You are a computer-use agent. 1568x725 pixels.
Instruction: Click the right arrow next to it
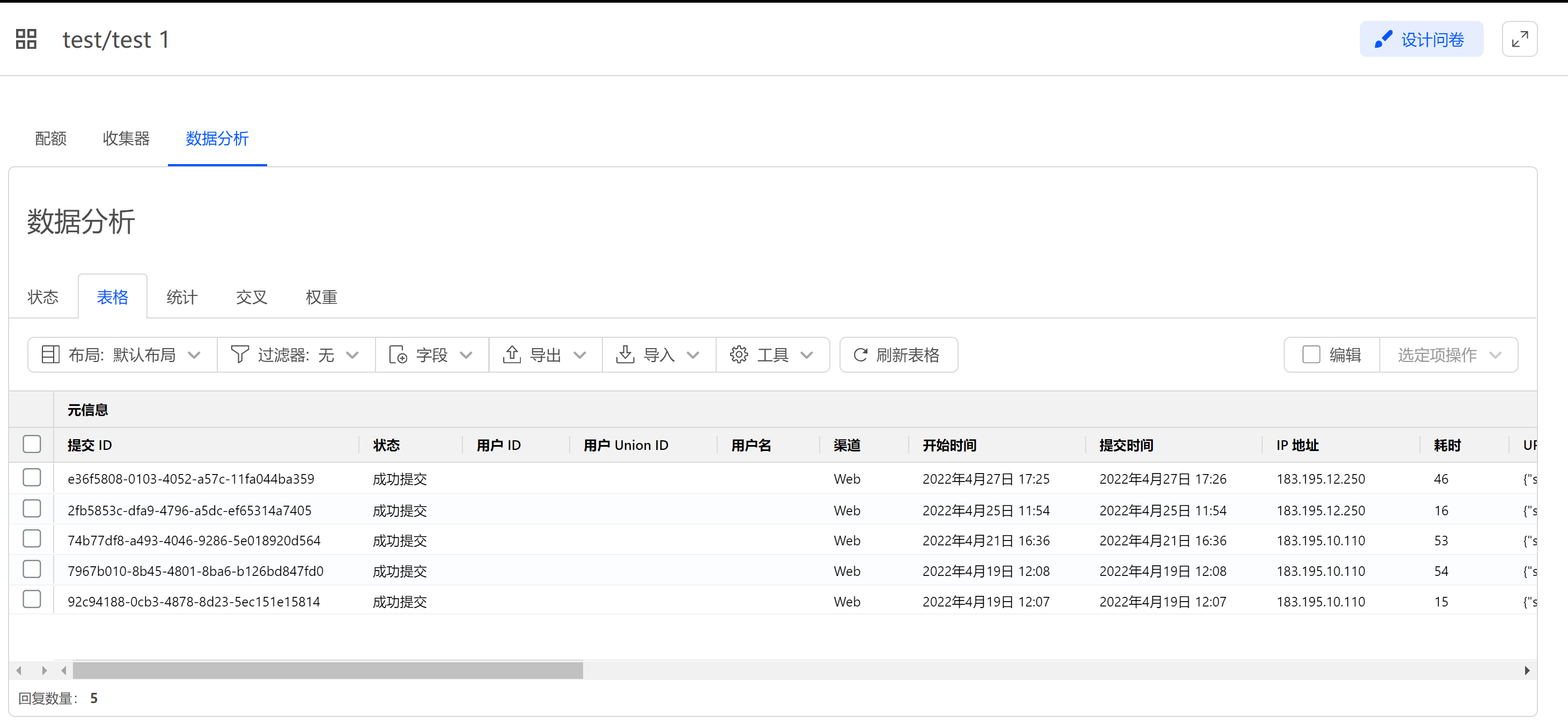point(44,670)
